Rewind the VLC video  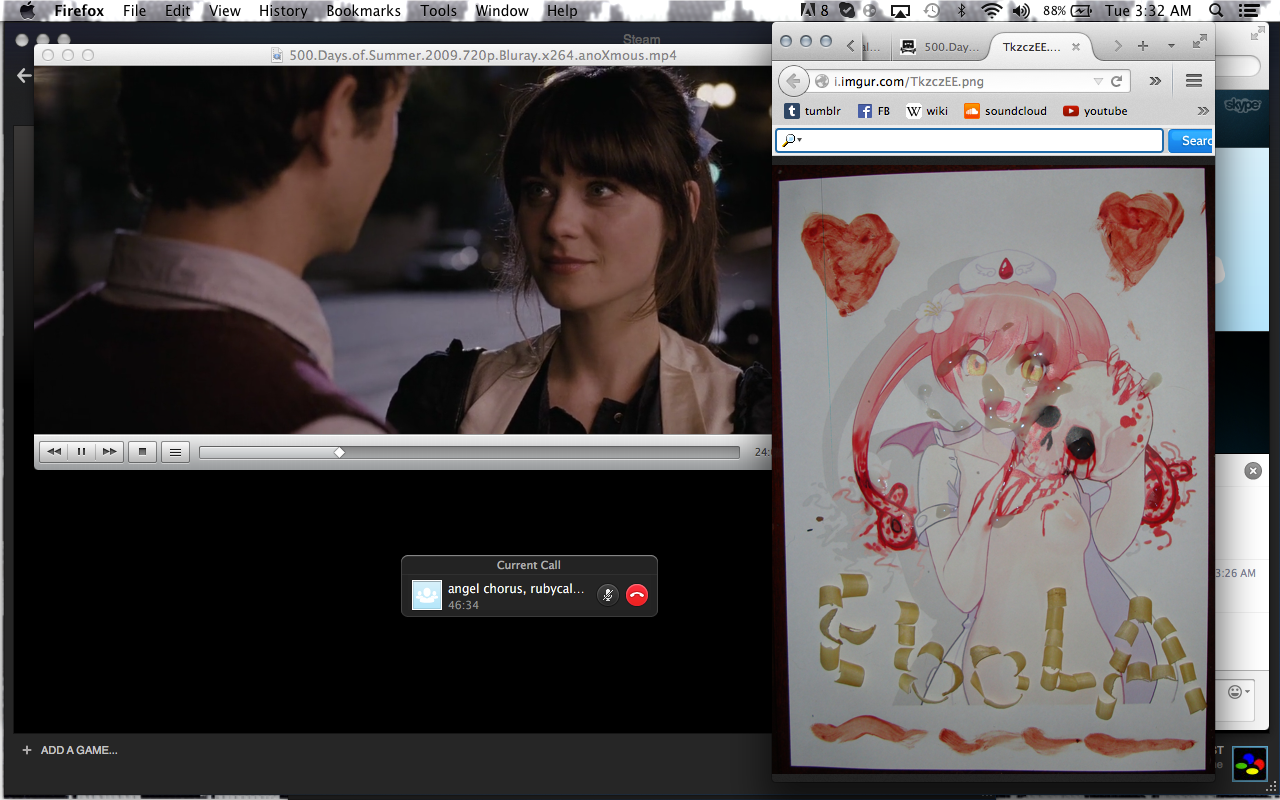pyautogui.click(x=54, y=452)
